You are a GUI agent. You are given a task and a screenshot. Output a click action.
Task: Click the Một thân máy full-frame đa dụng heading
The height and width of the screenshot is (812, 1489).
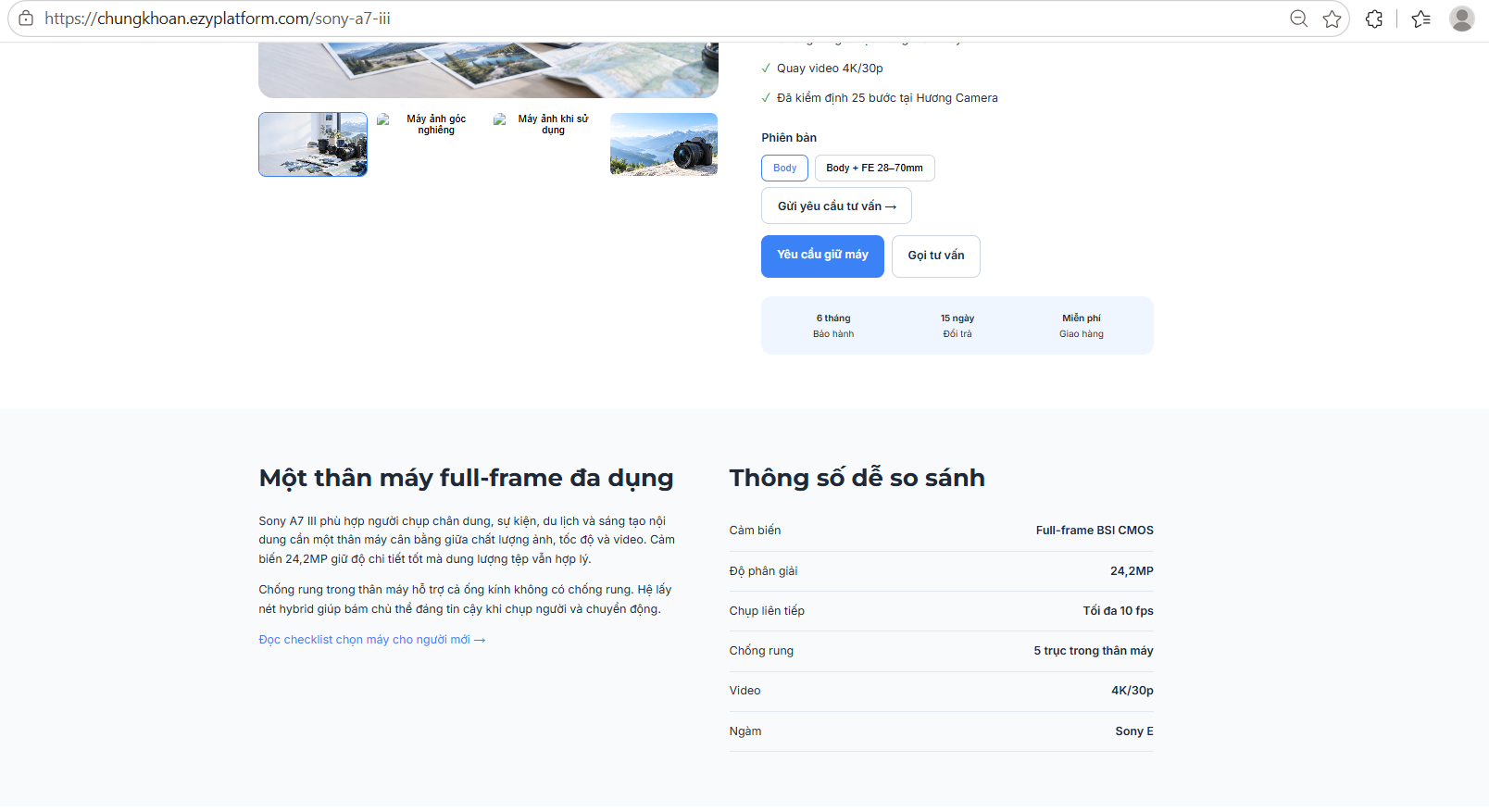pyautogui.click(x=466, y=478)
